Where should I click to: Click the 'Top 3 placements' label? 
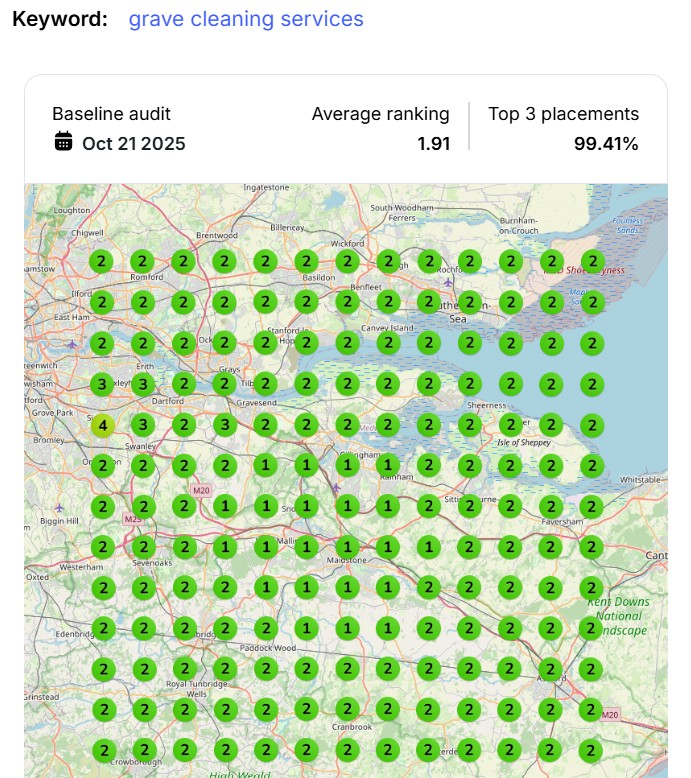pos(563,114)
